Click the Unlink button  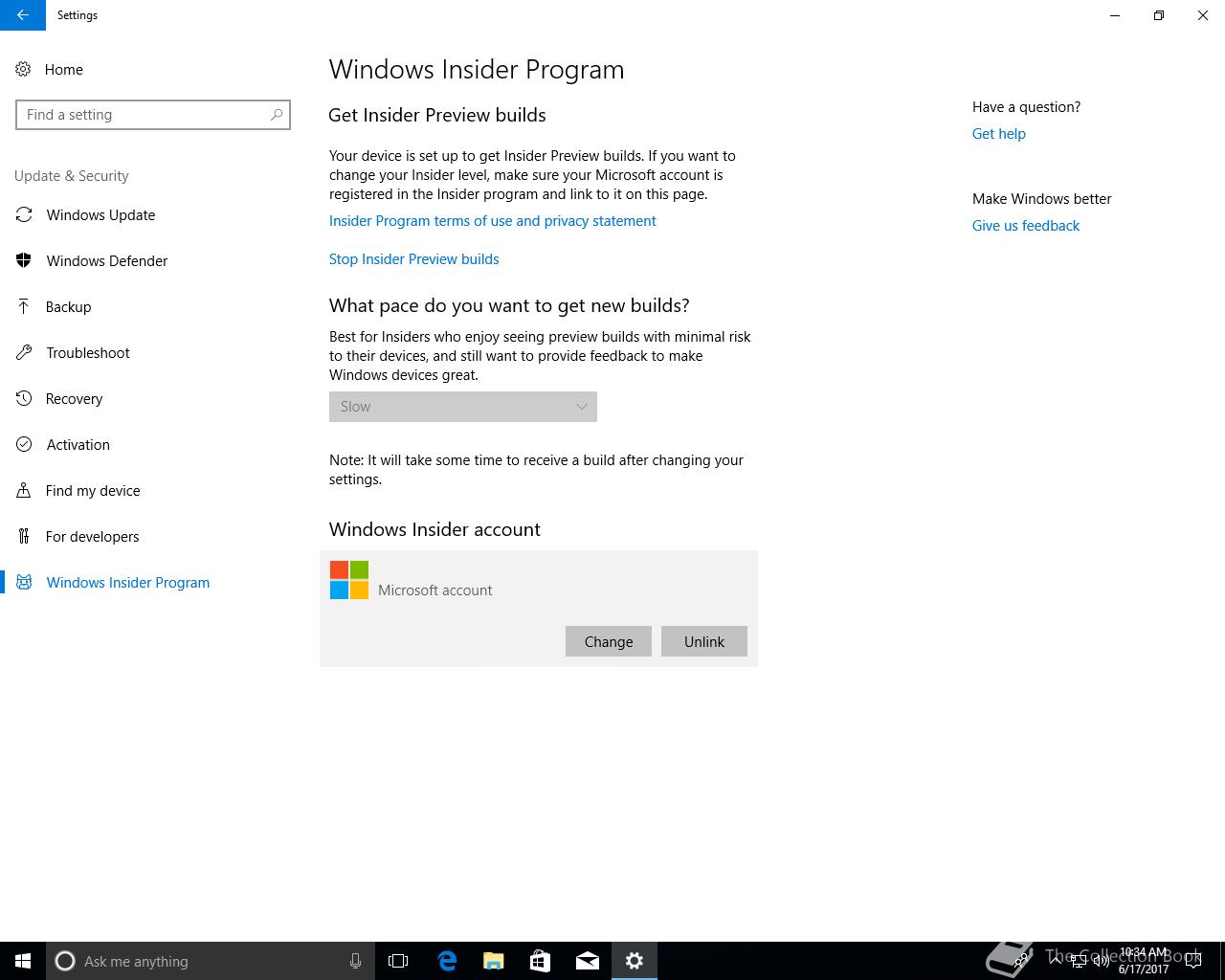click(704, 641)
